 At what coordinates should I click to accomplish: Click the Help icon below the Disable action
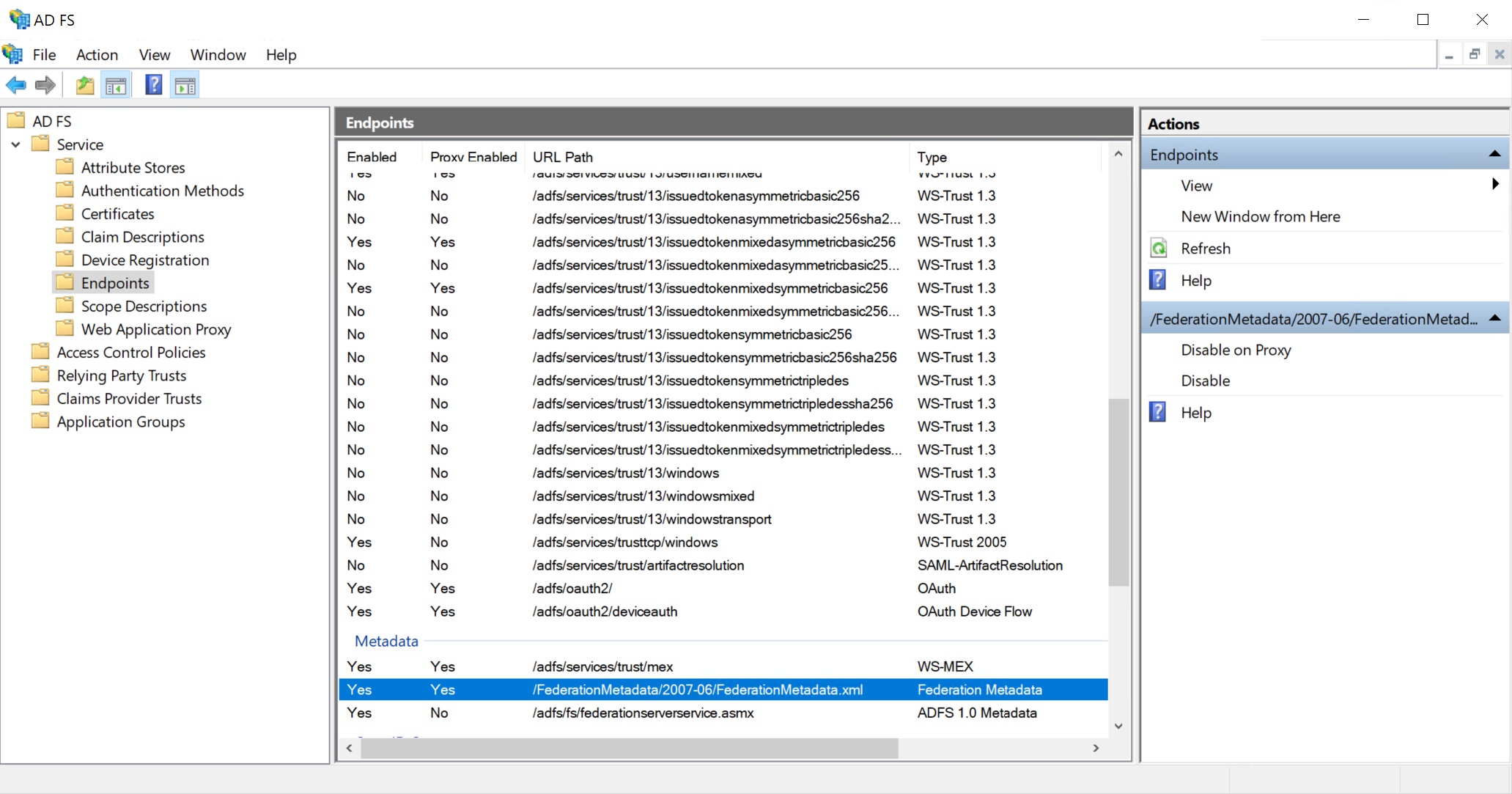click(x=1158, y=412)
